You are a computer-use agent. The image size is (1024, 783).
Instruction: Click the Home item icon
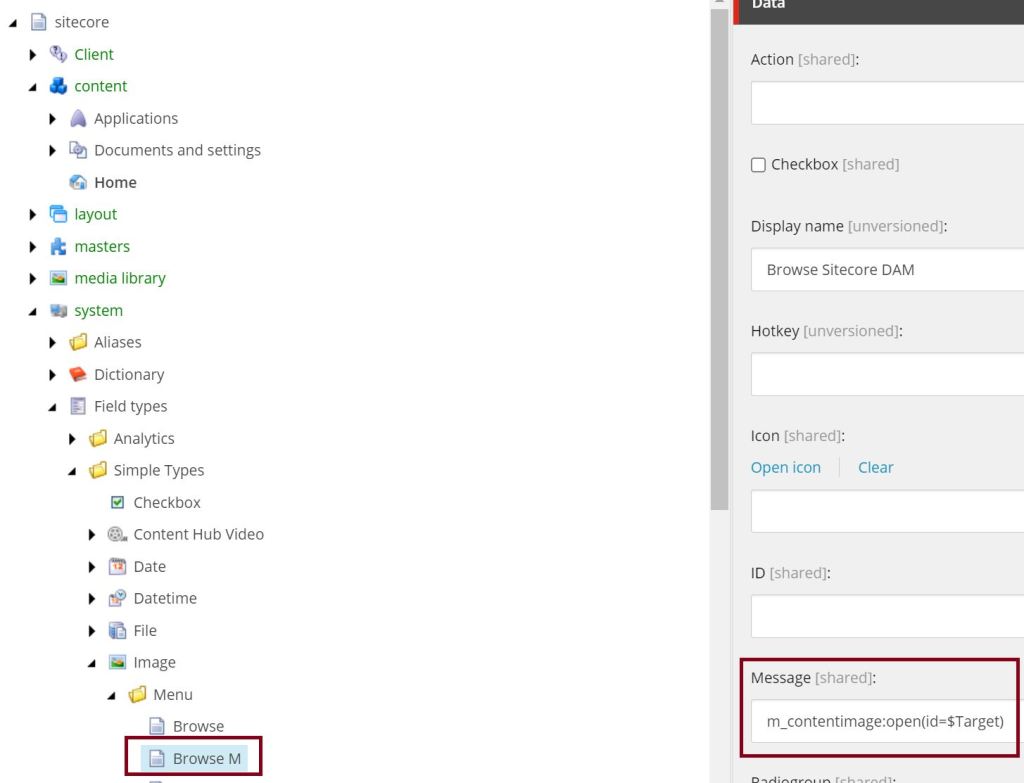click(x=80, y=182)
